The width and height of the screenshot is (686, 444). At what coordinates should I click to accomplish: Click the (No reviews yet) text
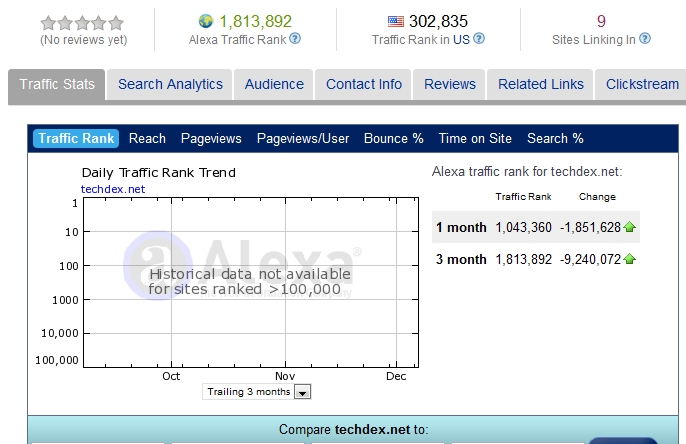tap(84, 40)
